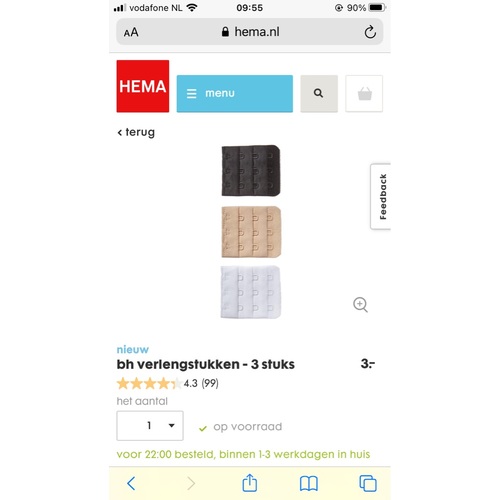Zoom product image with magnifier plus icon
The width and height of the screenshot is (500, 500).
tap(360, 305)
